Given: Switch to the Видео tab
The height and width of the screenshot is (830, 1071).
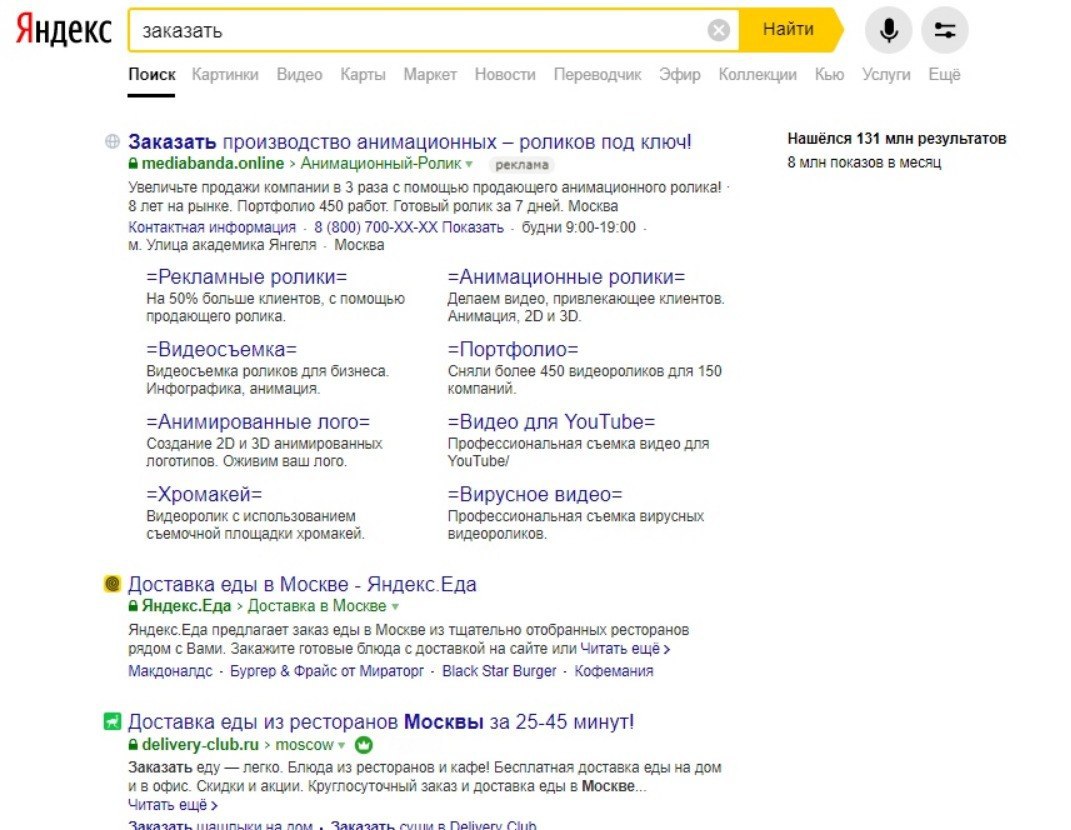Looking at the screenshot, I should point(299,74).
